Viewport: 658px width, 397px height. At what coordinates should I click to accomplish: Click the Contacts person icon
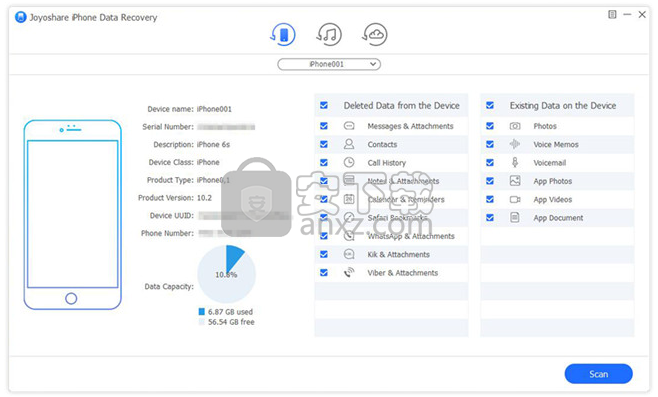pos(349,144)
